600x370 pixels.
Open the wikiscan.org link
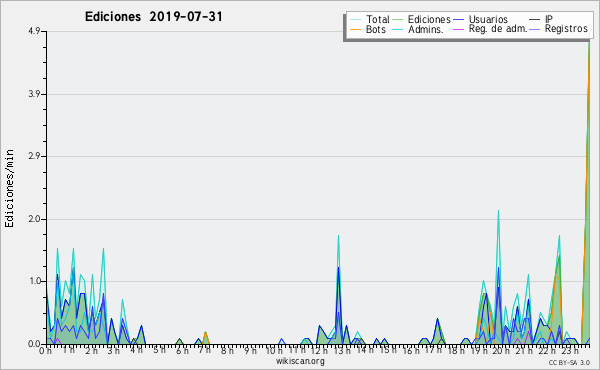click(300, 361)
